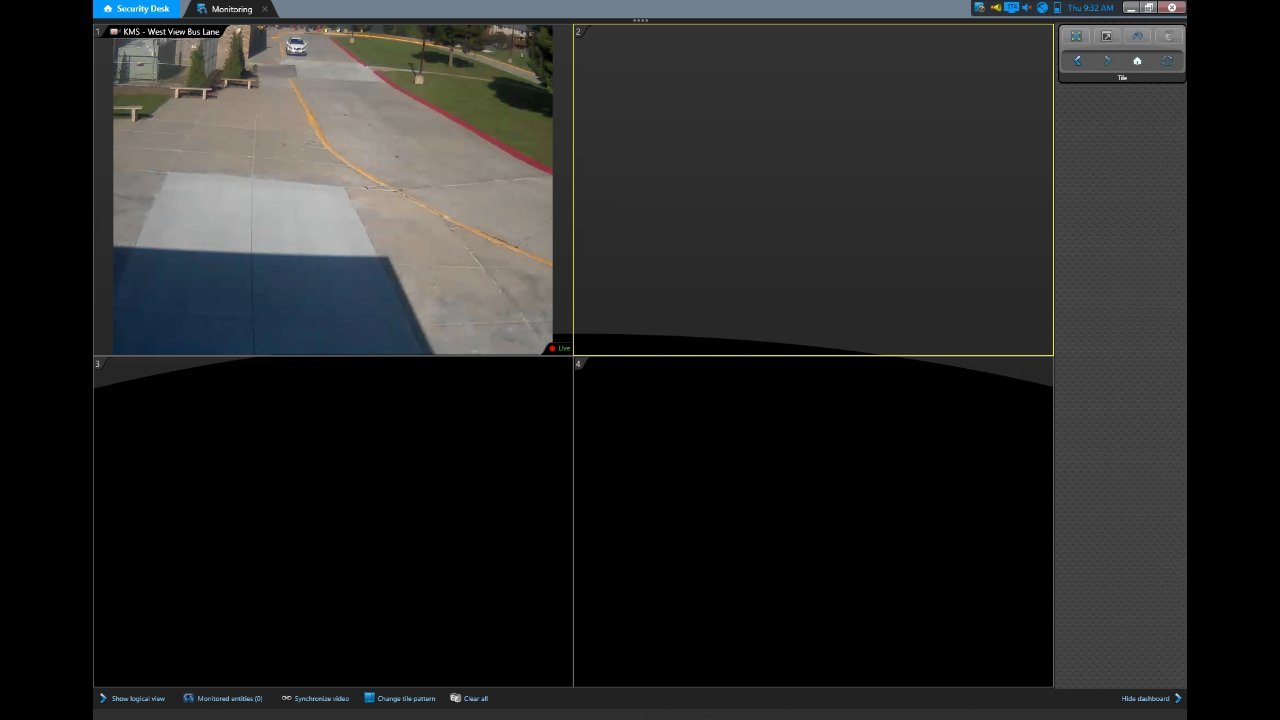1280x720 pixels.
Task: Select the West View Bus Lane video tile
Action: tap(333, 190)
